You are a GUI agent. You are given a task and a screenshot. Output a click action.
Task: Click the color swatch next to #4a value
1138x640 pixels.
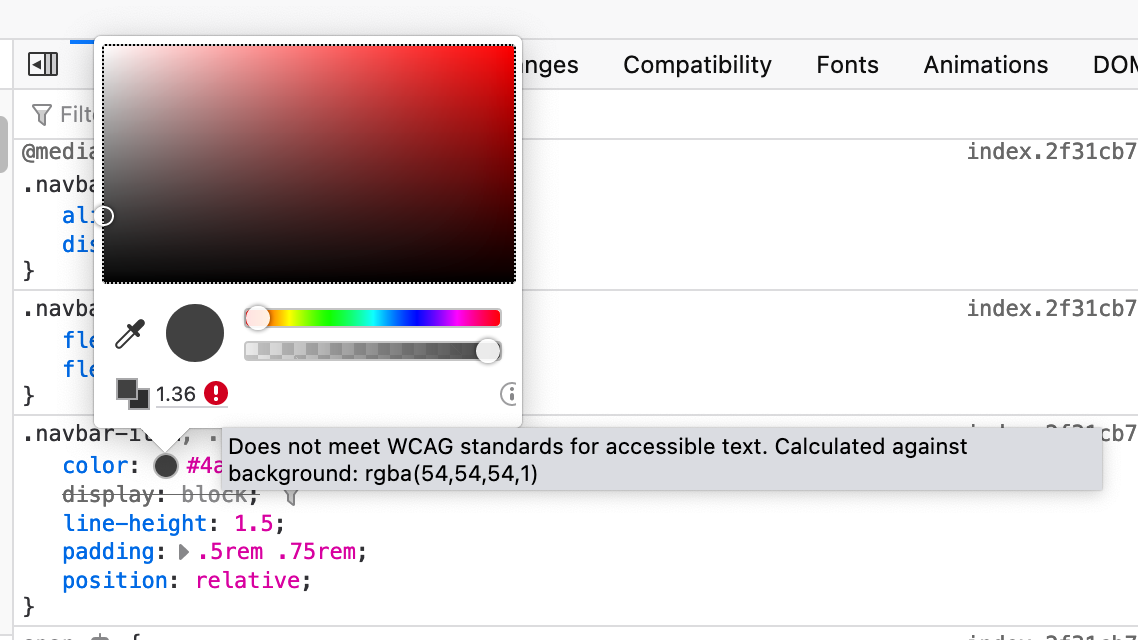tap(165, 466)
